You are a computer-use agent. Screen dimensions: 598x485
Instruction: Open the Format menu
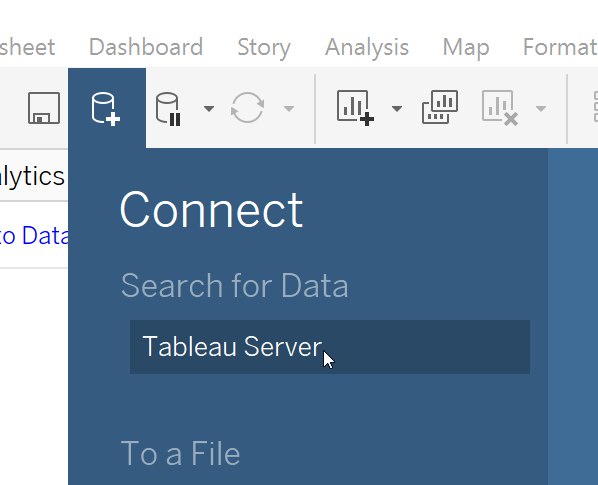pos(560,47)
